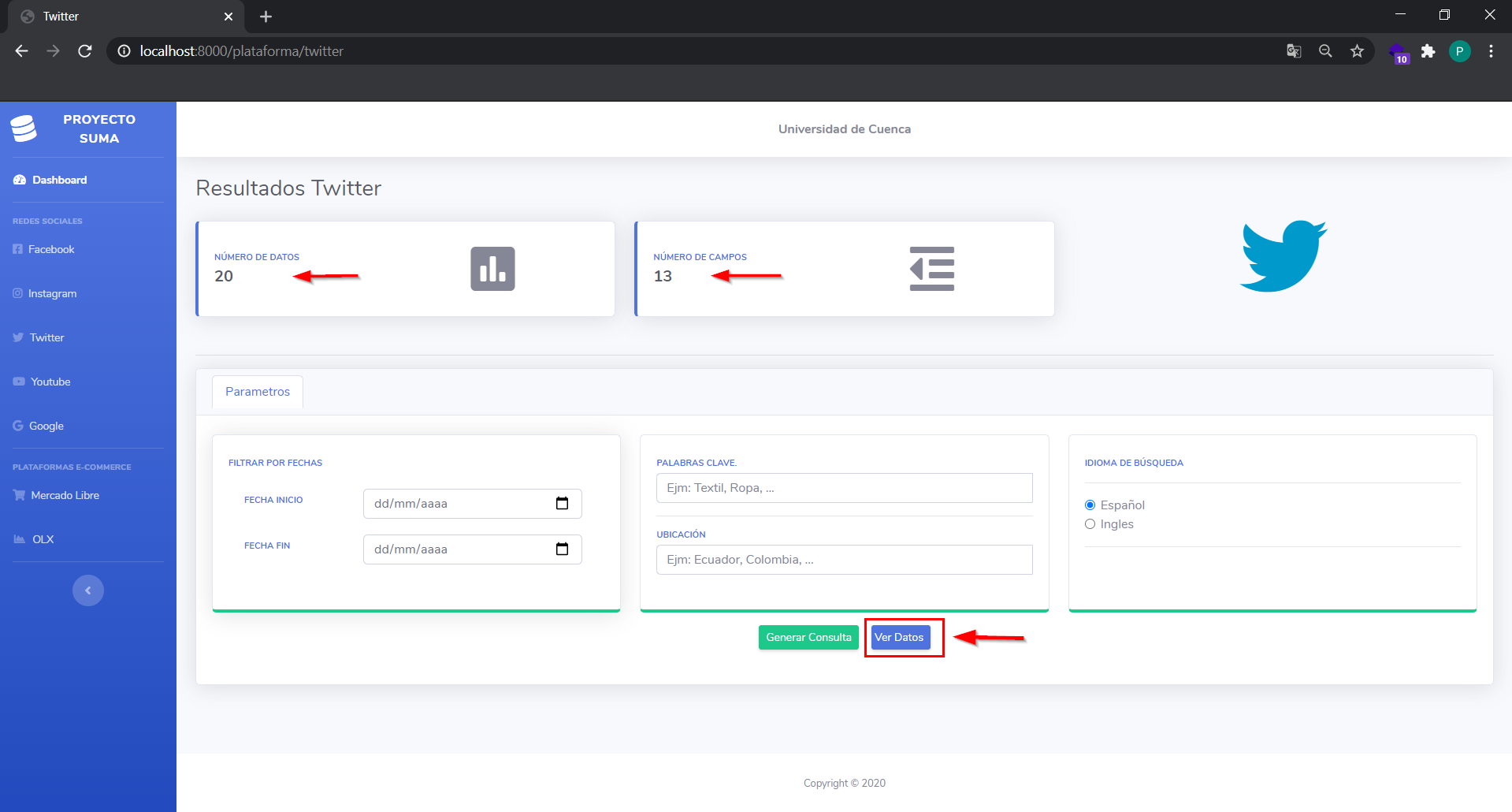Select the Parametros tab
Viewport: 1512px width, 812px height.
tap(258, 392)
